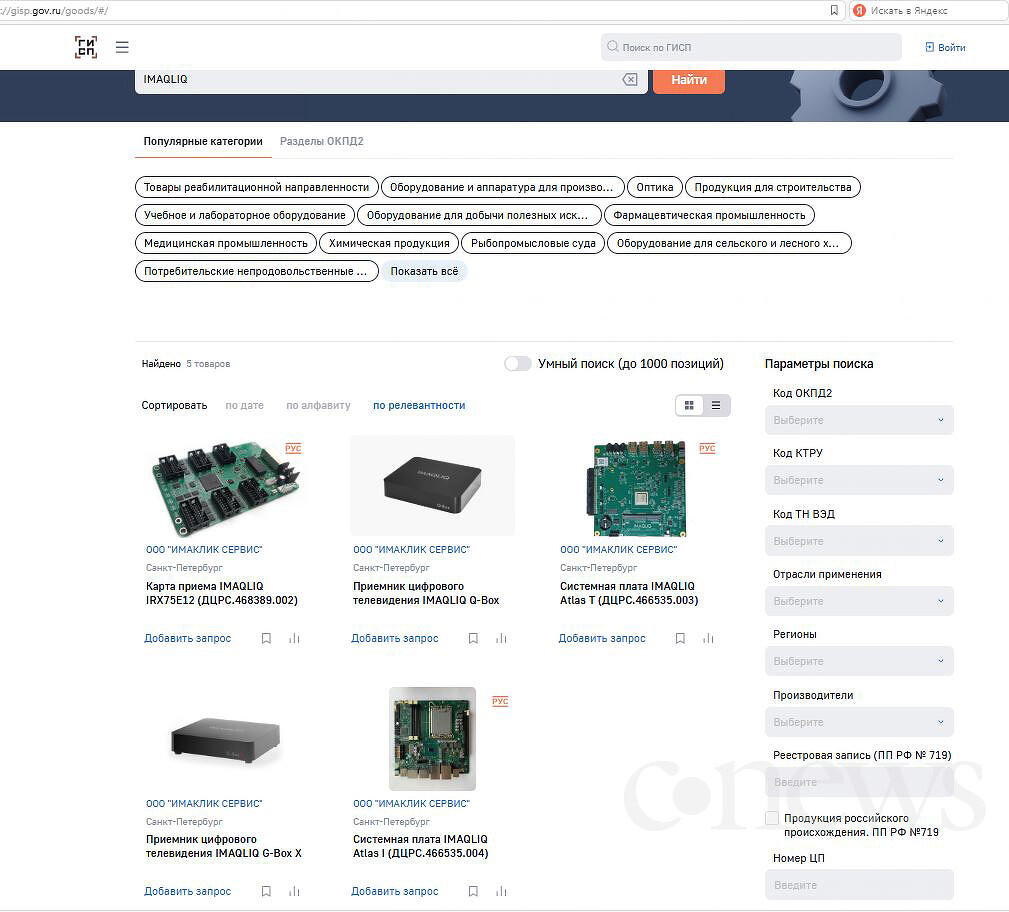Switch to grid view icon
Viewport: 1009px width, 912px height.
tap(689, 405)
